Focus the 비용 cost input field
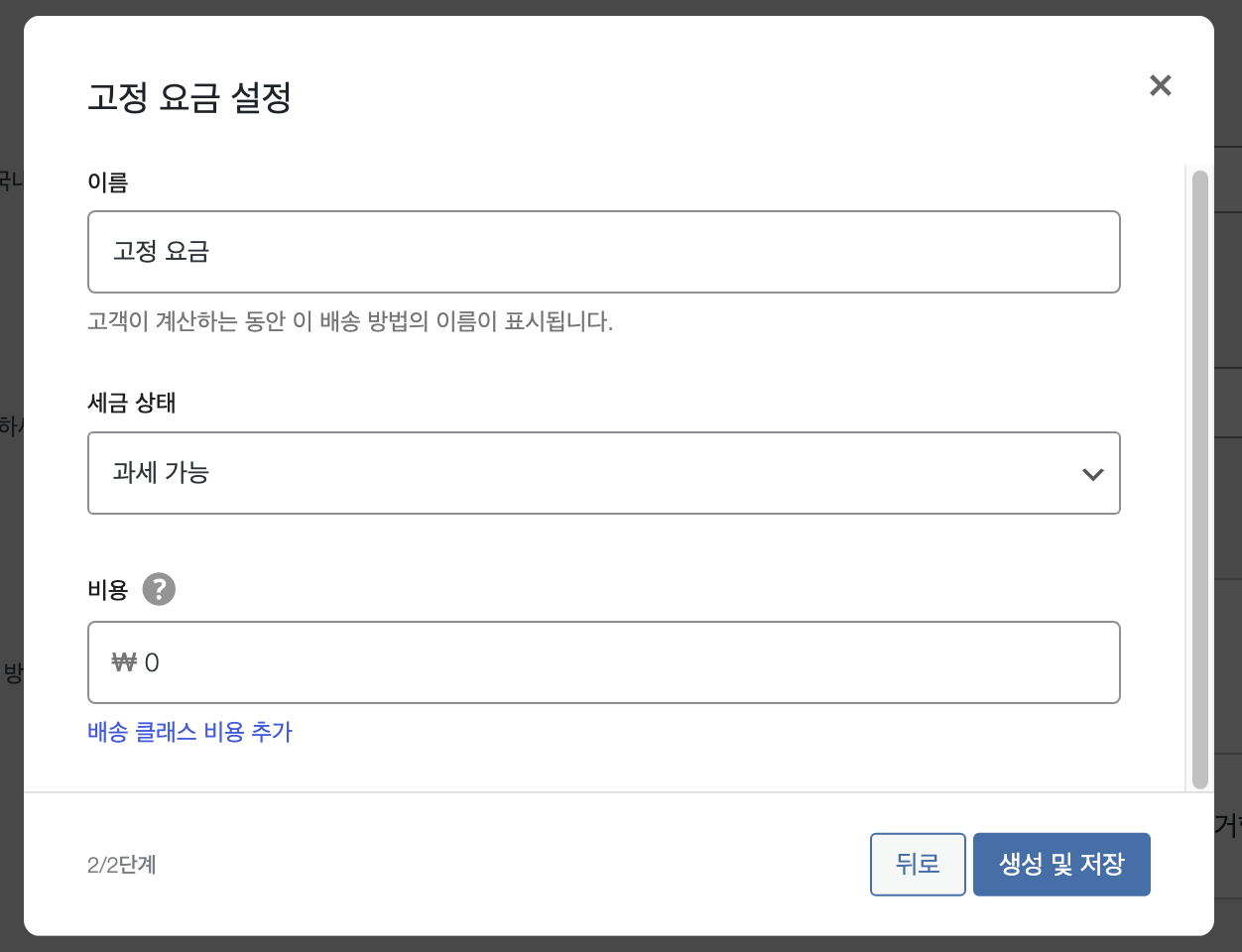The width and height of the screenshot is (1242, 952). [x=604, y=662]
